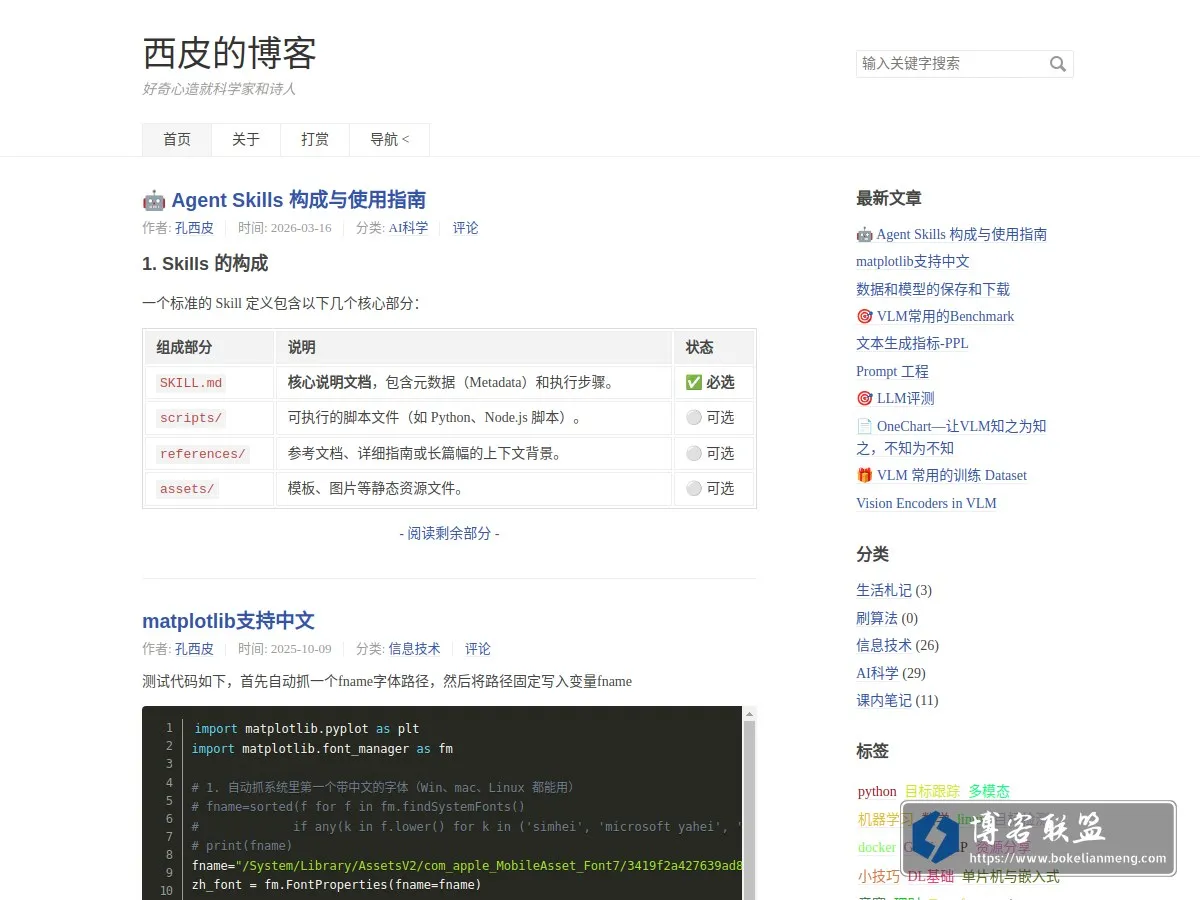Click the code block vertical scrollbar
Image resolution: width=1200 pixels, height=900 pixels.
click(x=749, y=803)
